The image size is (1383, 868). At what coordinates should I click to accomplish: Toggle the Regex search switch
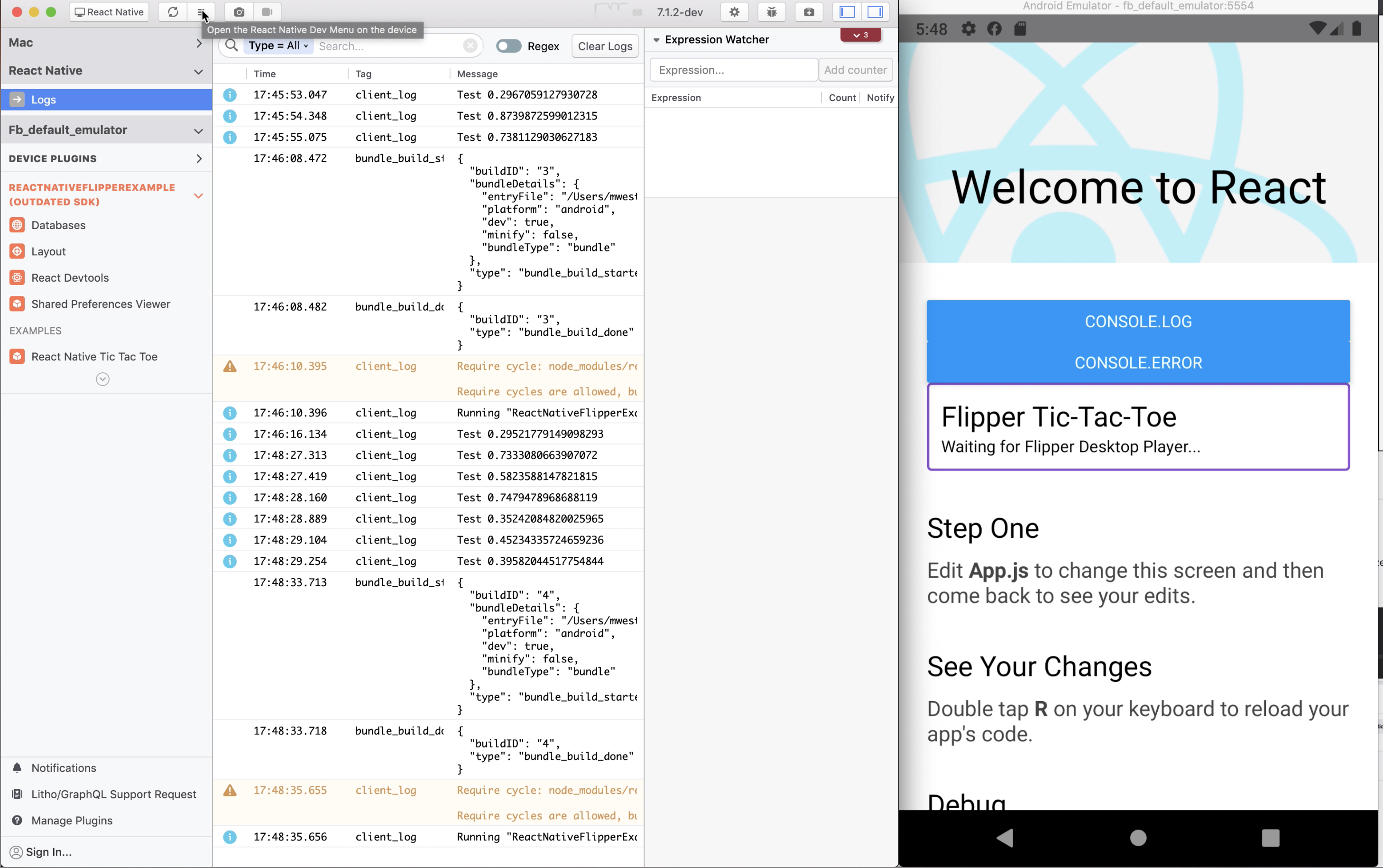tap(508, 46)
